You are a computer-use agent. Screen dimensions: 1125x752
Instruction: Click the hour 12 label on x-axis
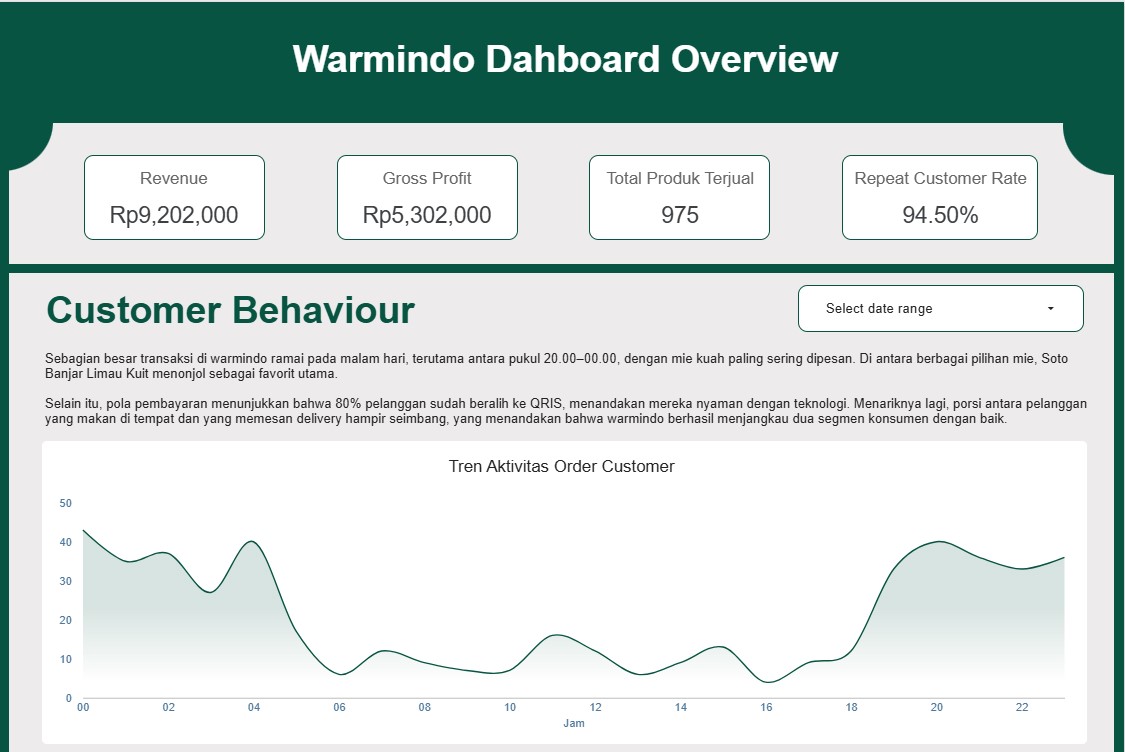coord(594,707)
